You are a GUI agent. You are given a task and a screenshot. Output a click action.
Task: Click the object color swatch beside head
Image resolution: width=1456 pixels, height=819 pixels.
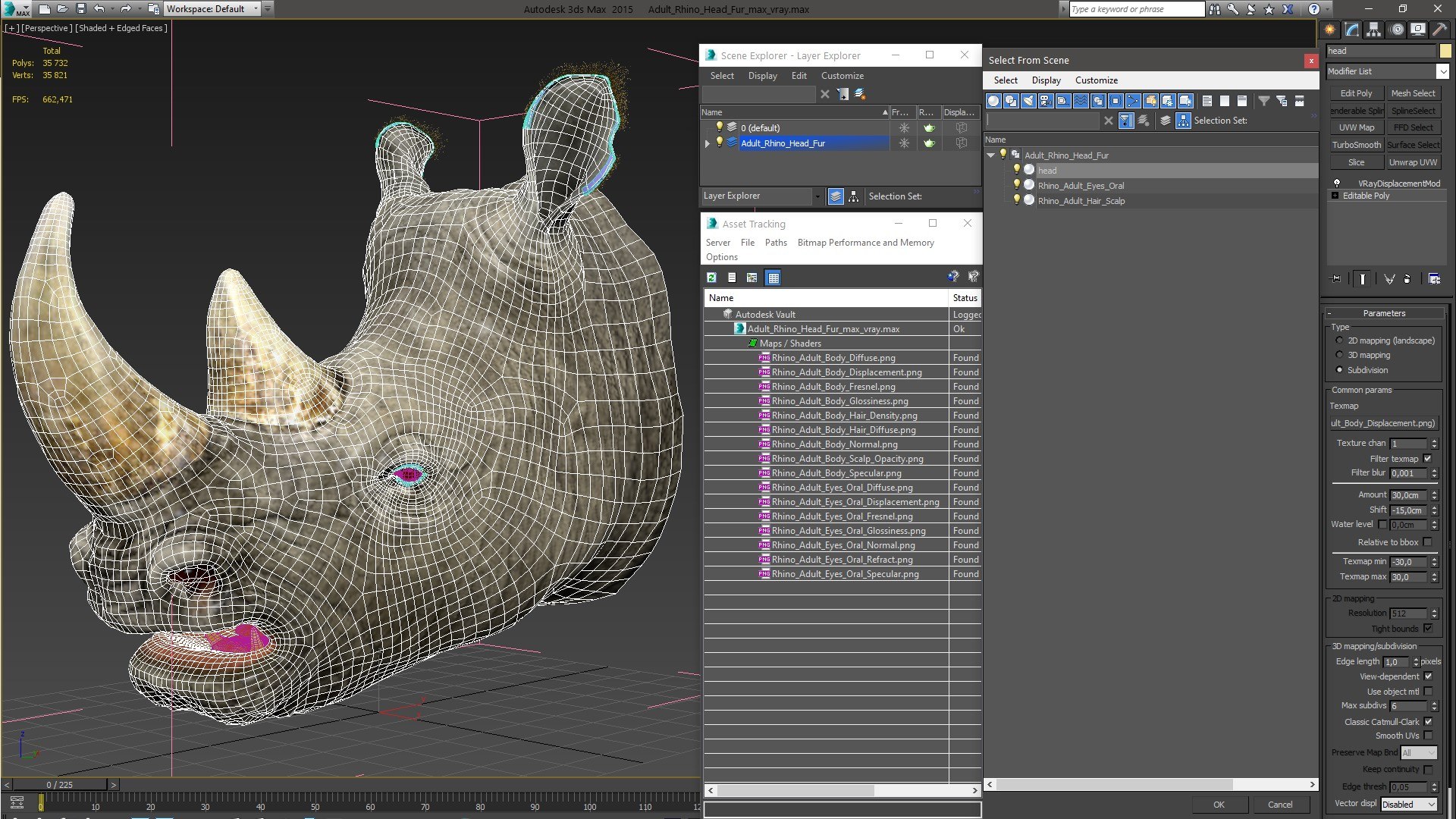coord(1445,51)
